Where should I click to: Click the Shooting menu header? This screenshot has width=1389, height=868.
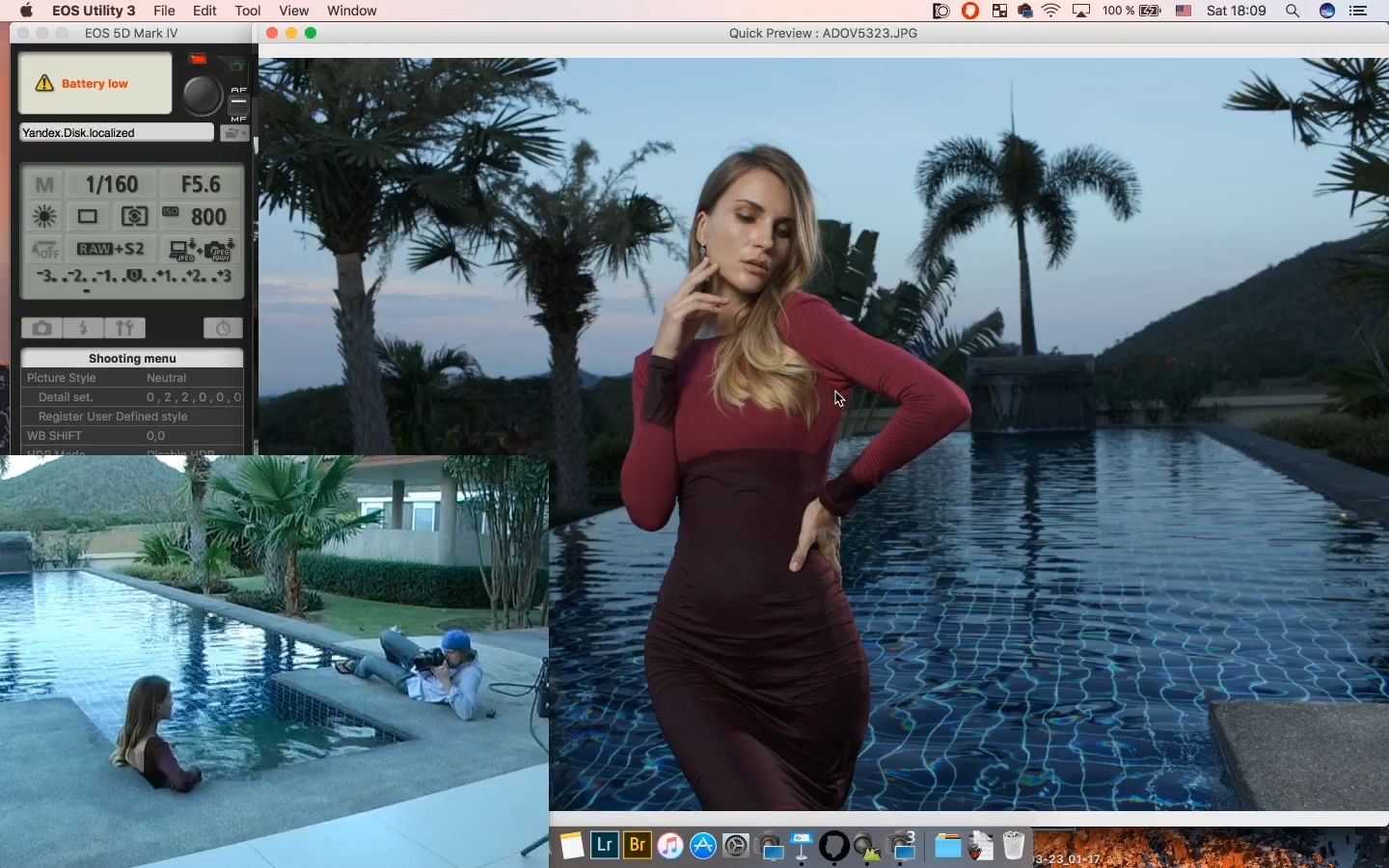[x=132, y=358]
